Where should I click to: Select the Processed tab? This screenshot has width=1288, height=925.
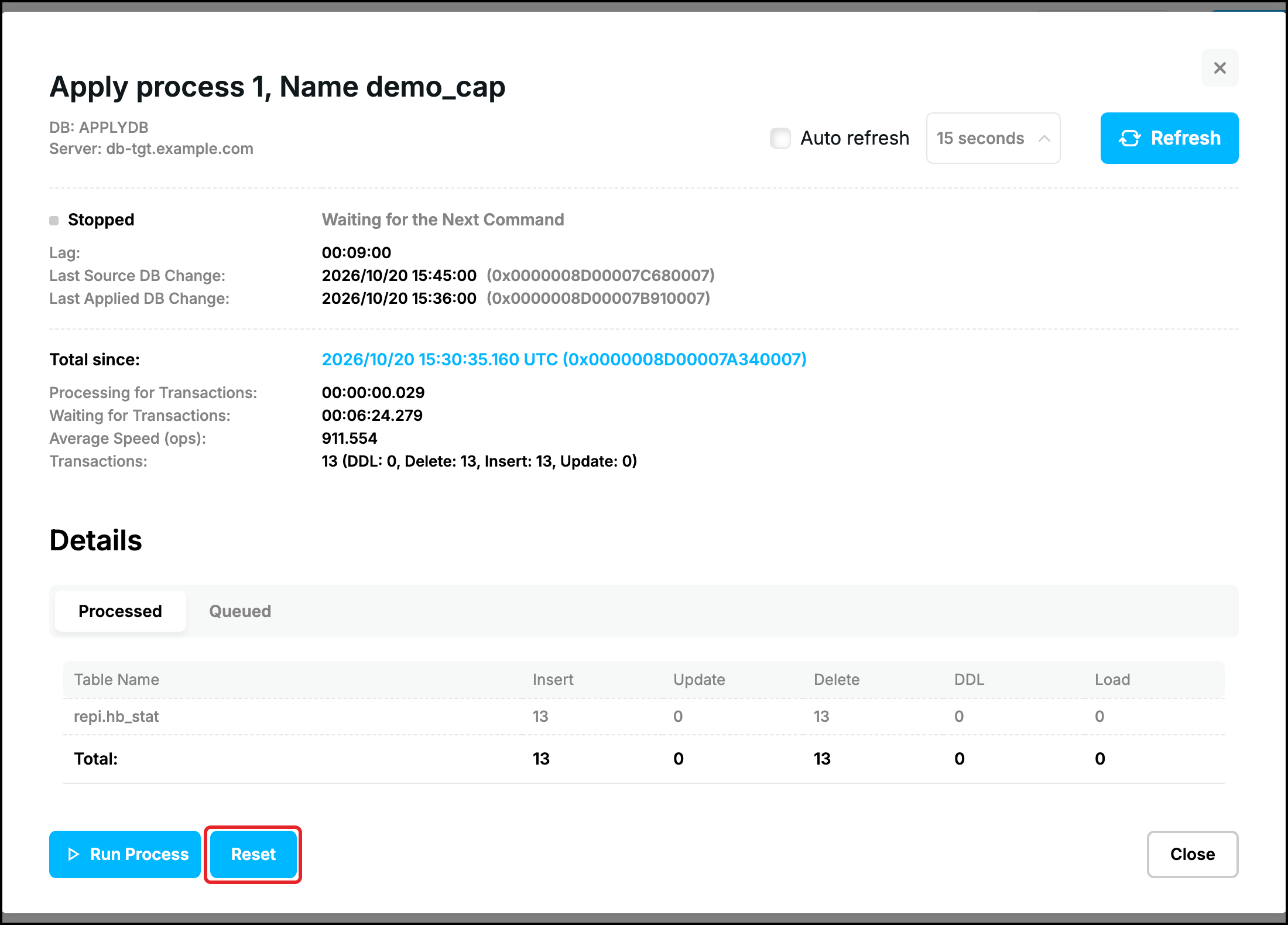click(x=120, y=611)
